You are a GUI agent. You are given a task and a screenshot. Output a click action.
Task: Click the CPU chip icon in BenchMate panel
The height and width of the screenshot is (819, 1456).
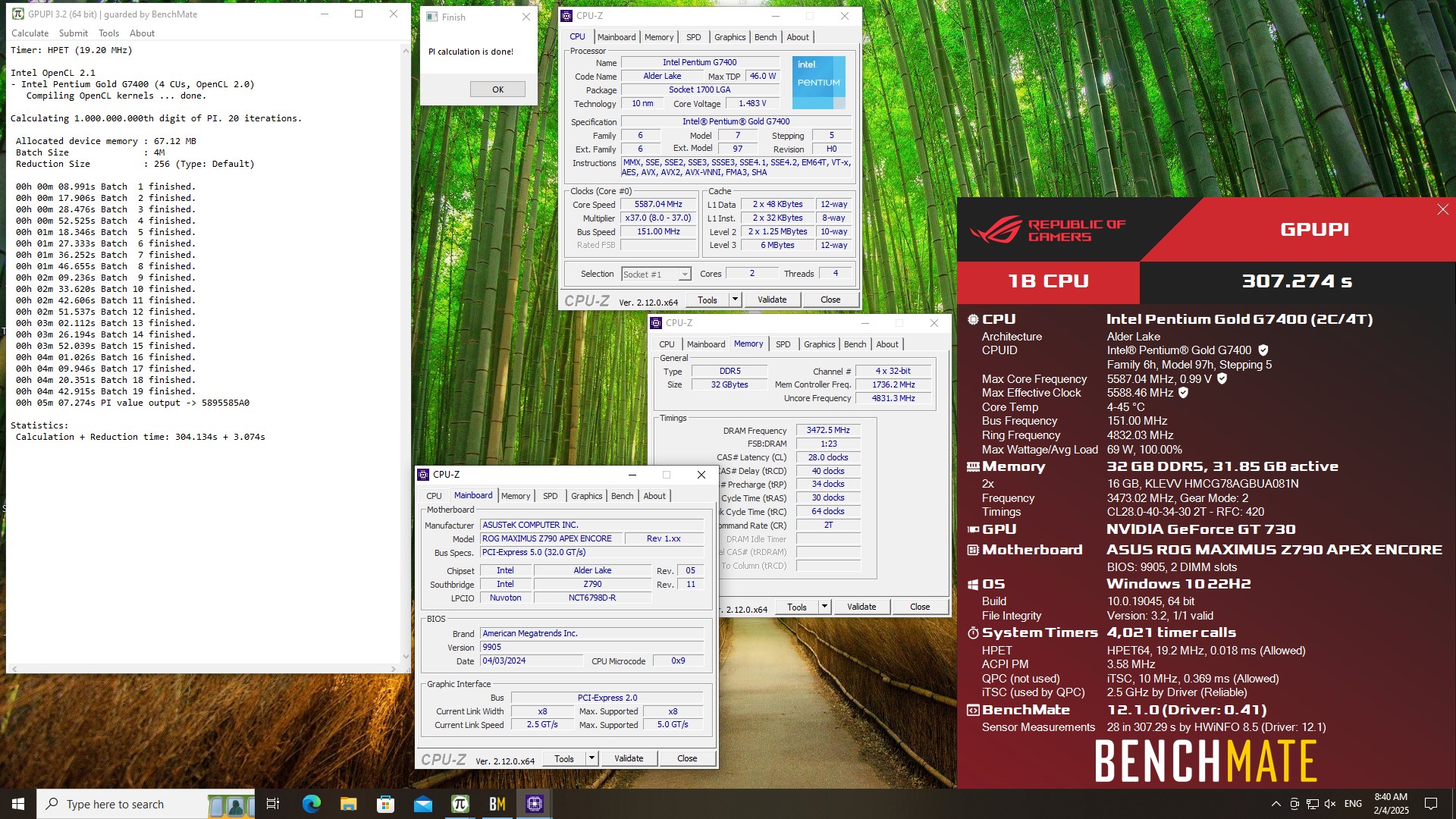[x=973, y=319]
